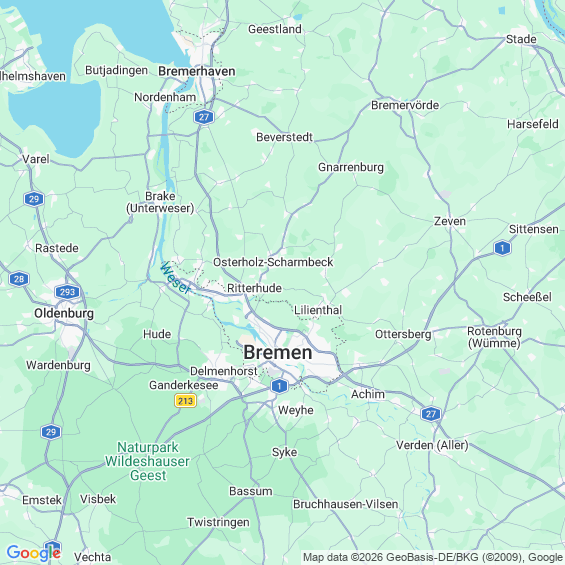Select the yellow 213 road shield

tap(185, 401)
